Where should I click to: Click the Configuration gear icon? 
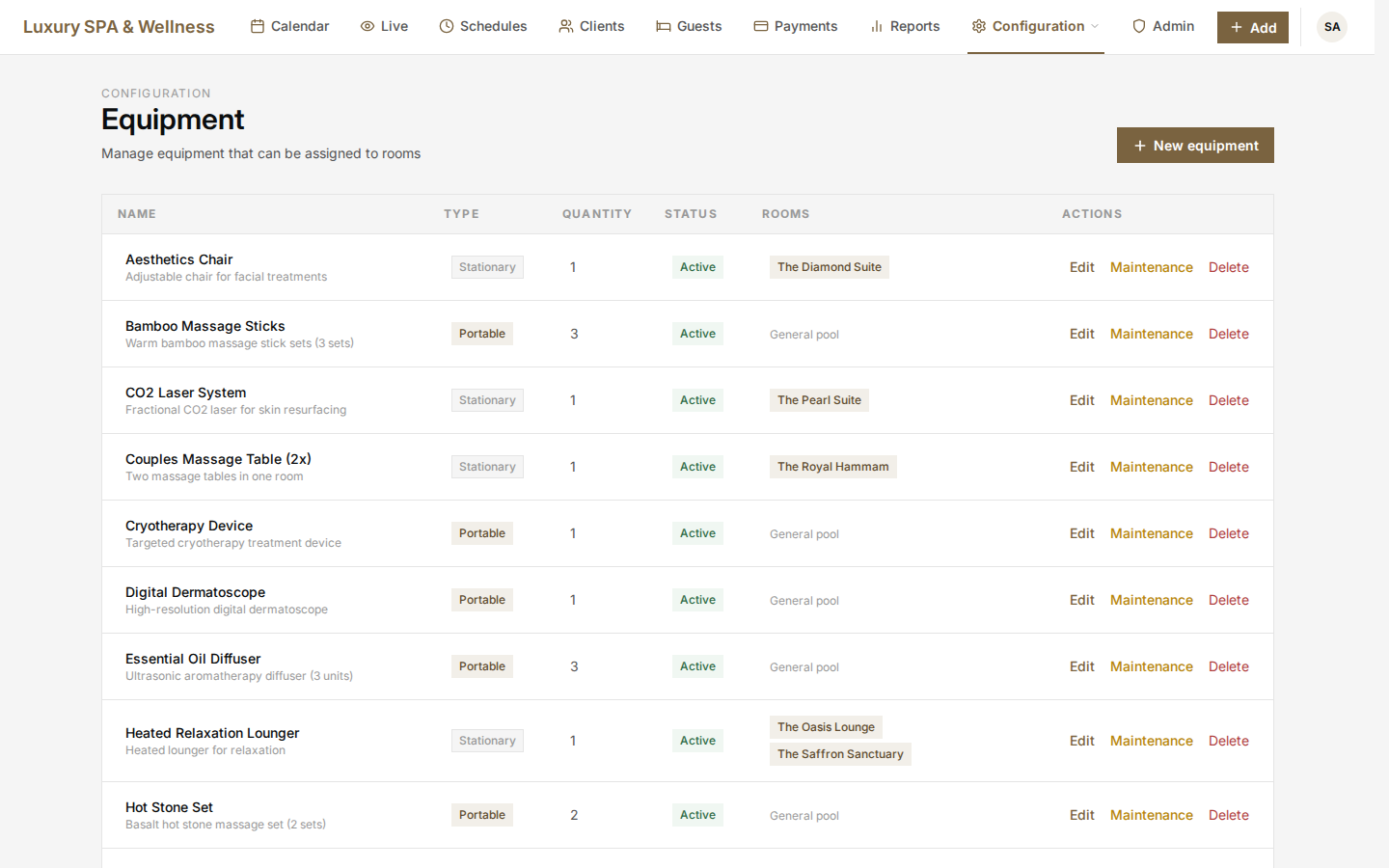click(x=979, y=26)
